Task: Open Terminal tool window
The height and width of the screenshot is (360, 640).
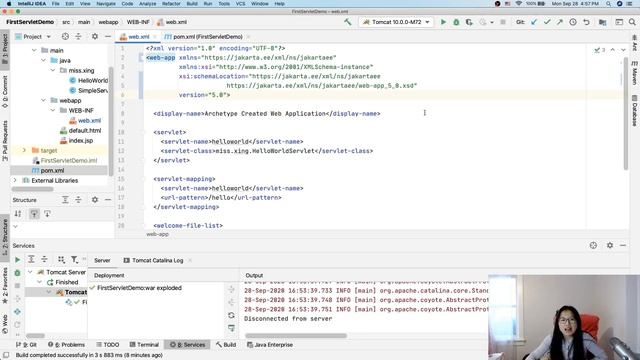Action: click(x=144, y=345)
